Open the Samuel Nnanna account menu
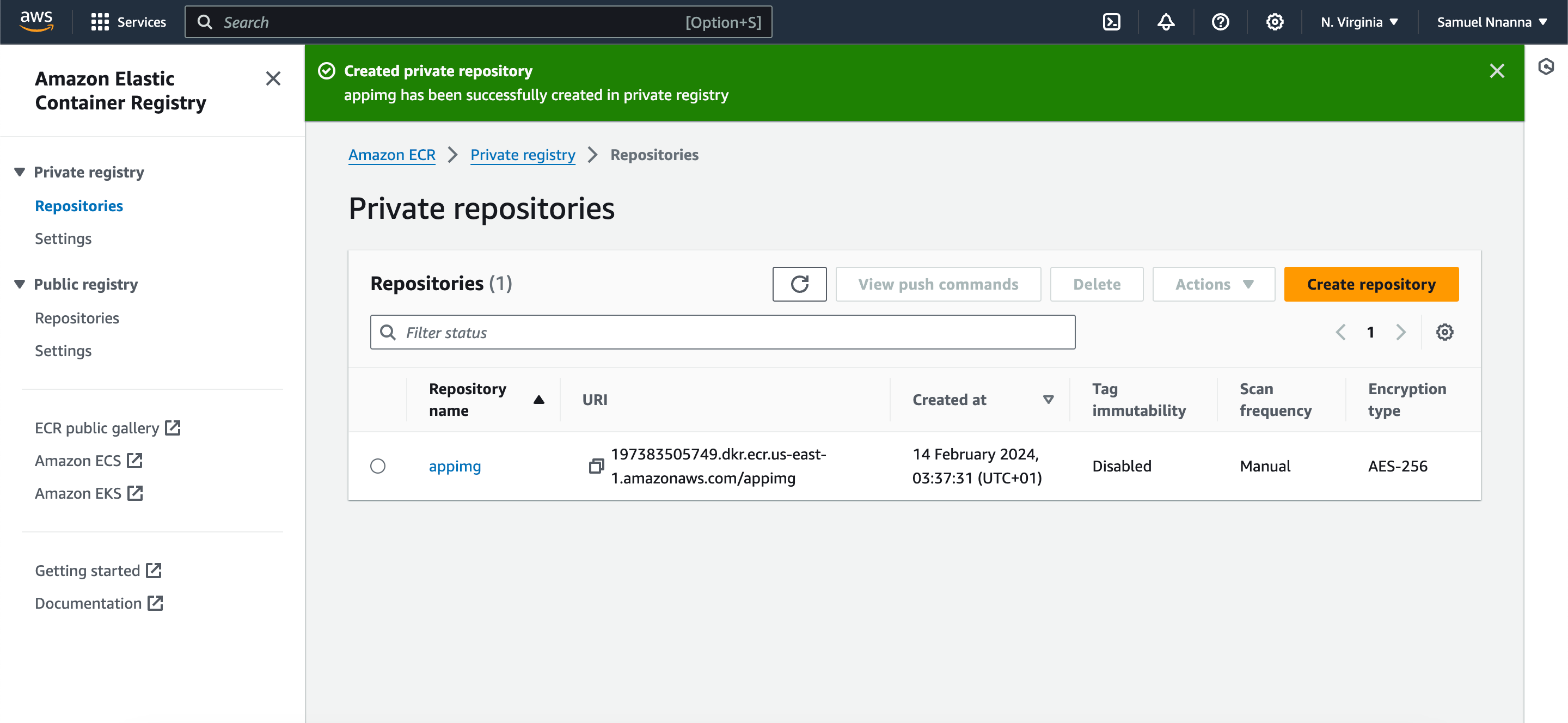The width and height of the screenshot is (1568, 723). [x=1492, y=22]
